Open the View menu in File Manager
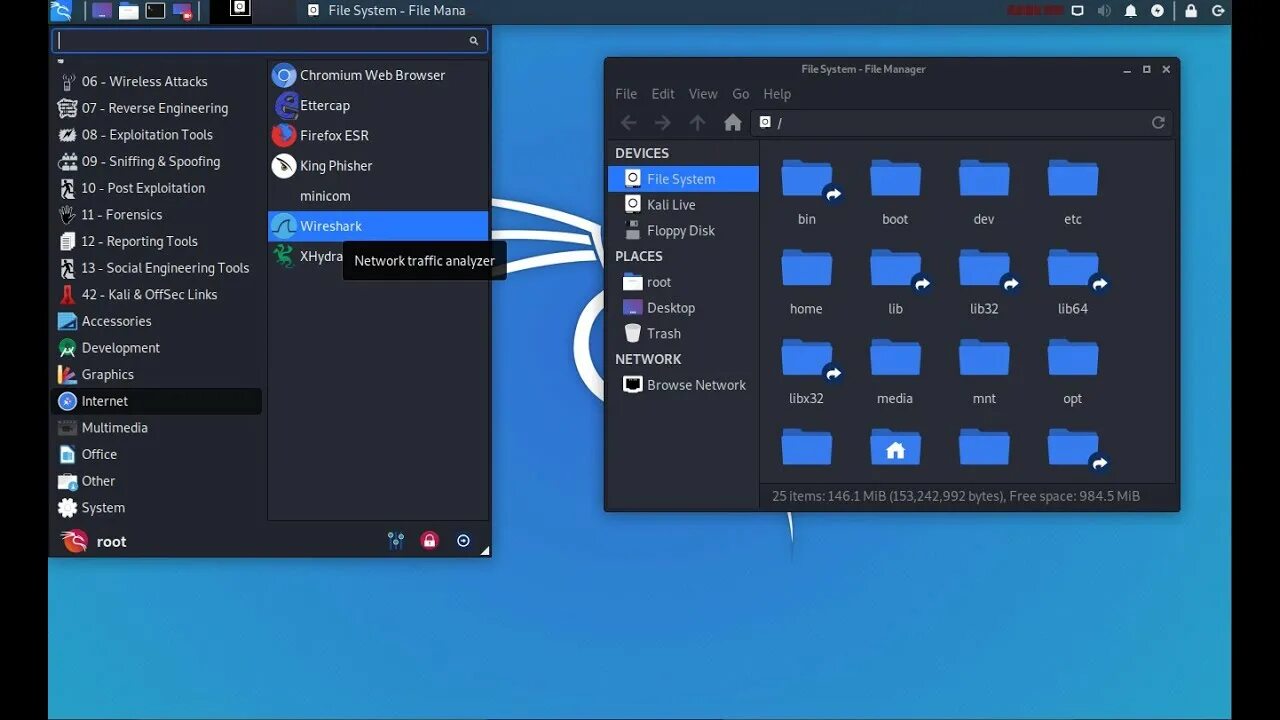Image resolution: width=1280 pixels, height=720 pixels. 703,94
